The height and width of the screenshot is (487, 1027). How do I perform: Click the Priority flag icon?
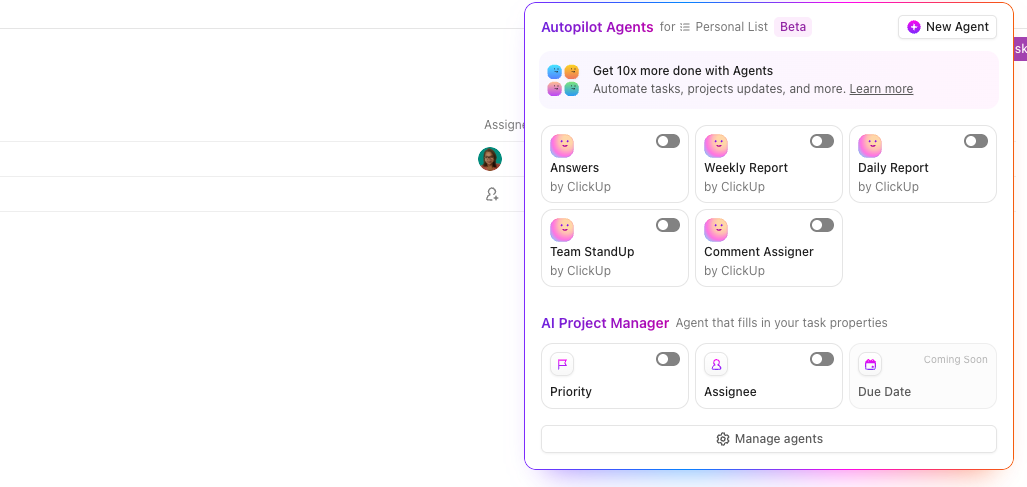(x=562, y=365)
